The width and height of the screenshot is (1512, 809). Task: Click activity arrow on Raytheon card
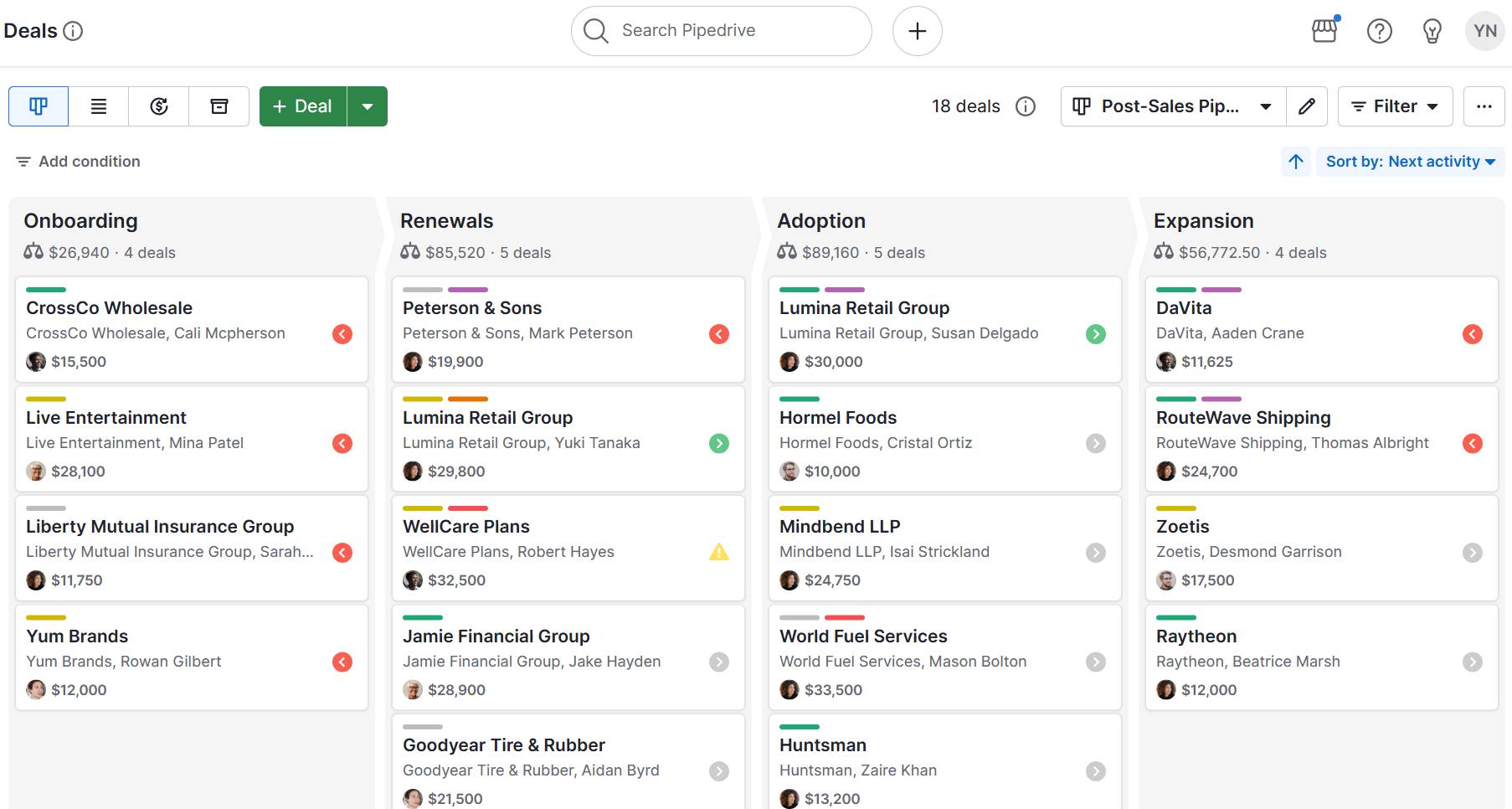[x=1473, y=662]
